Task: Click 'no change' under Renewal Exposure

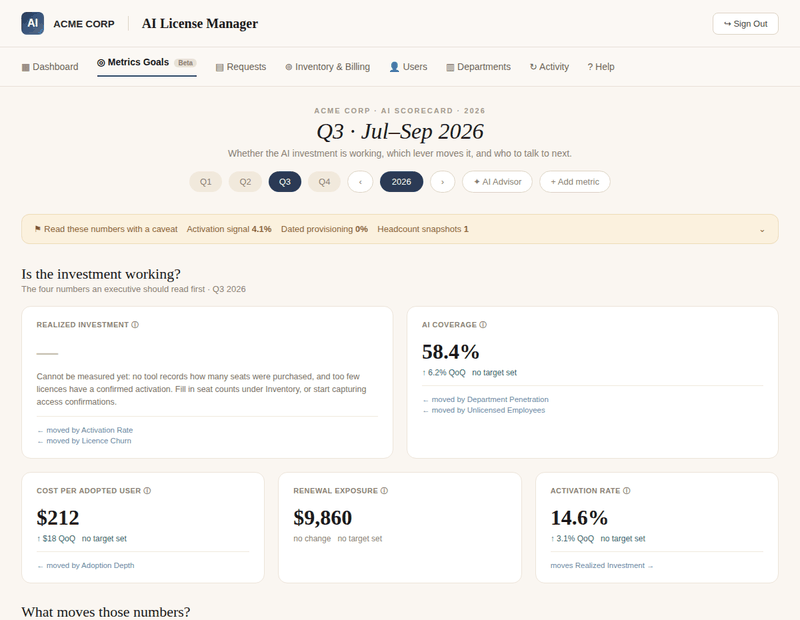Action: [312, 538]
